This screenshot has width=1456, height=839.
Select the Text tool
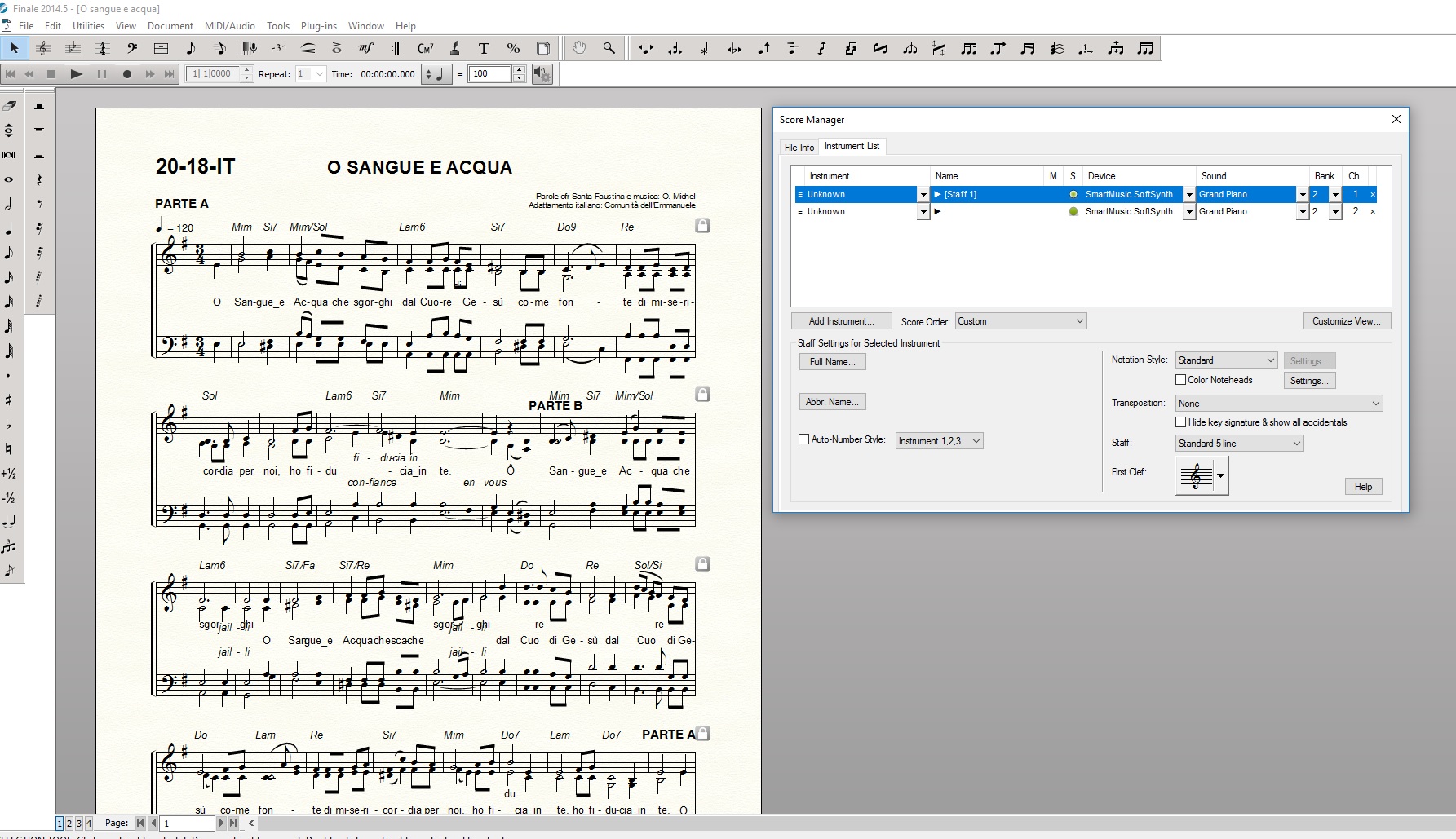[x=484, y=48]
